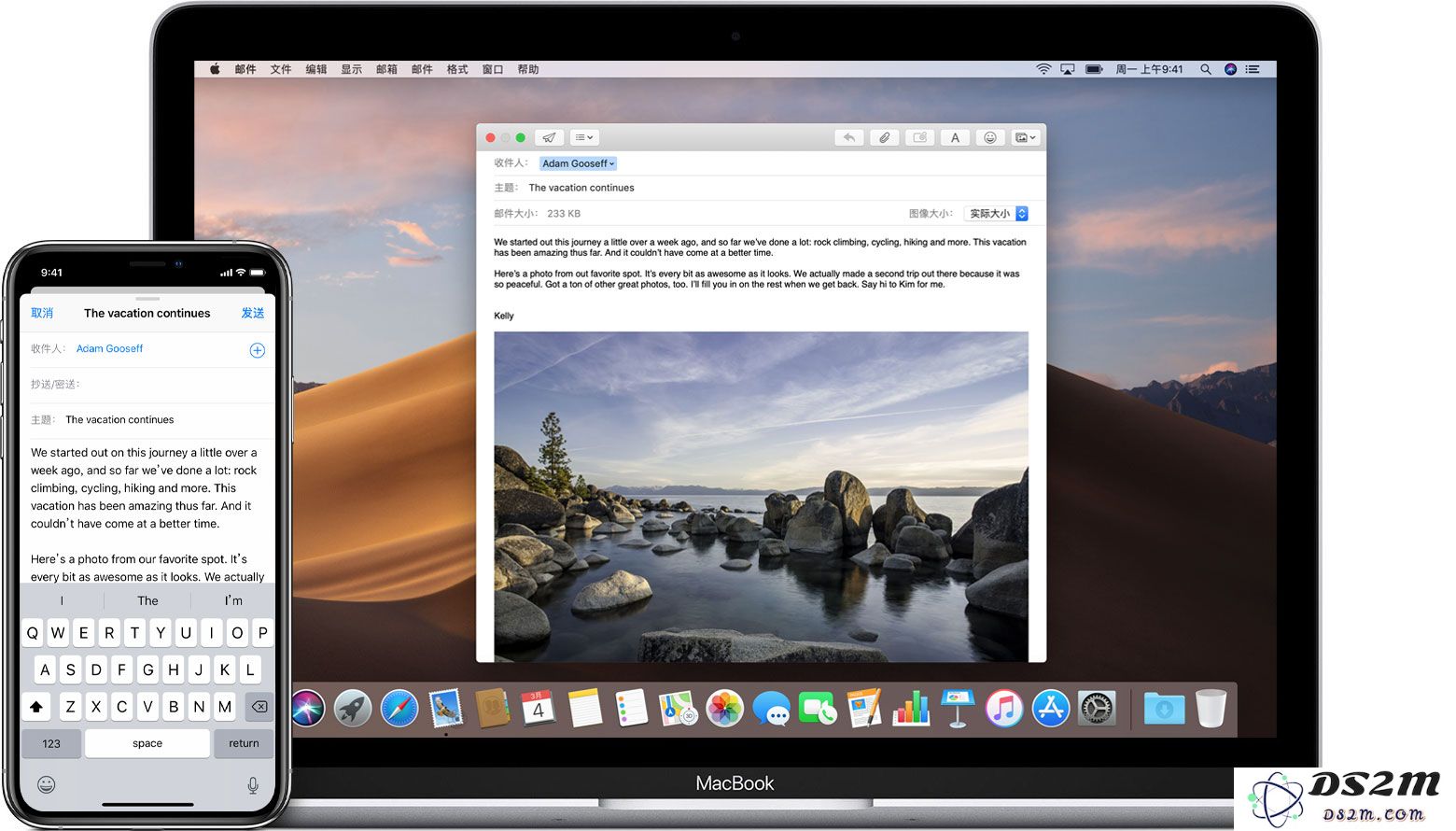Open Photos pinwheel icon in Dock
1456x831 pixels.
point(724,709)
